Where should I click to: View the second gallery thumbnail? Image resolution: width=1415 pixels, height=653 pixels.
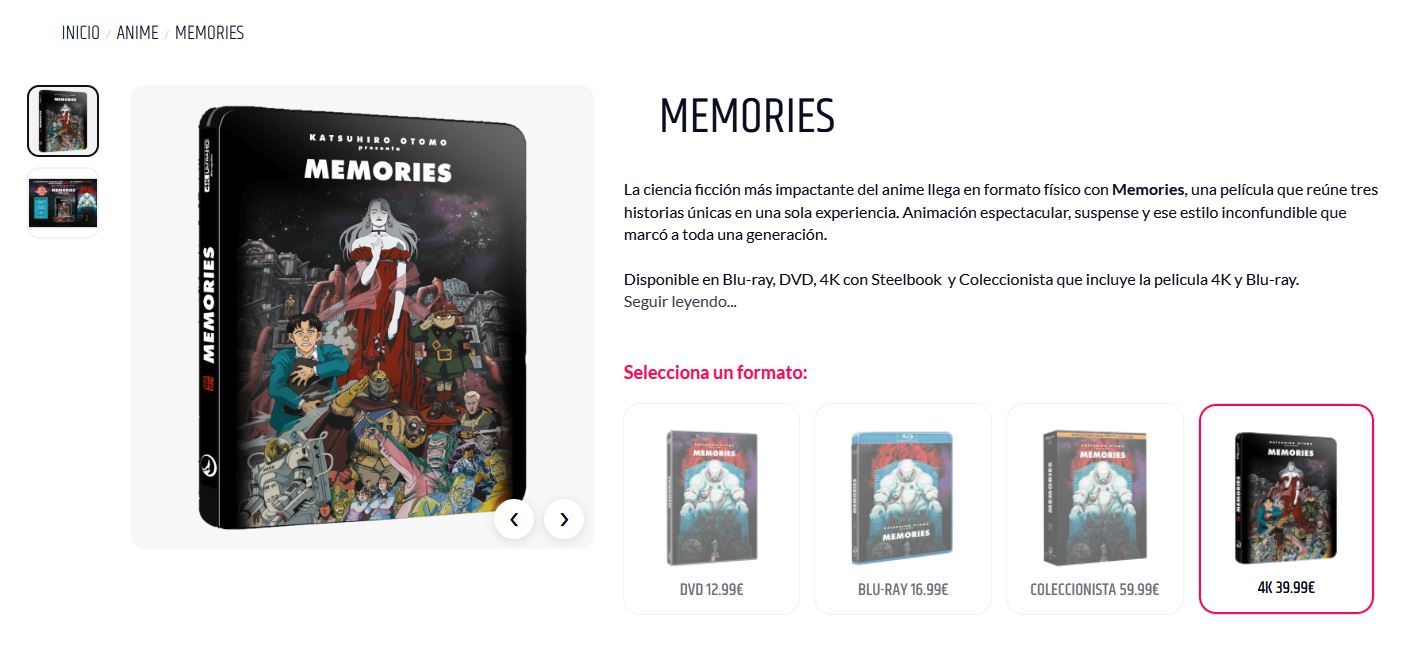click(x=63, y=203)
